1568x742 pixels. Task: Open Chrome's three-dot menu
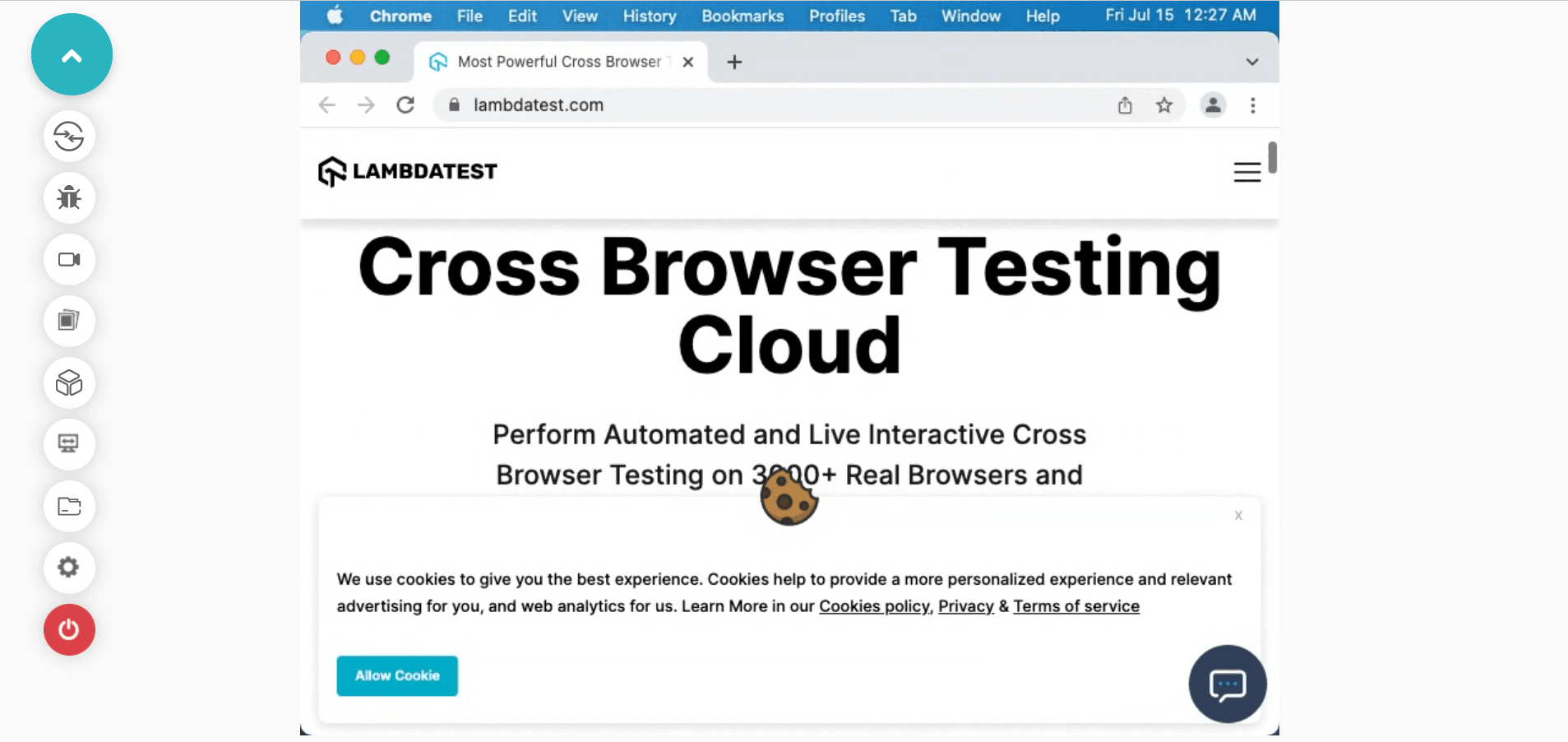1253,105
